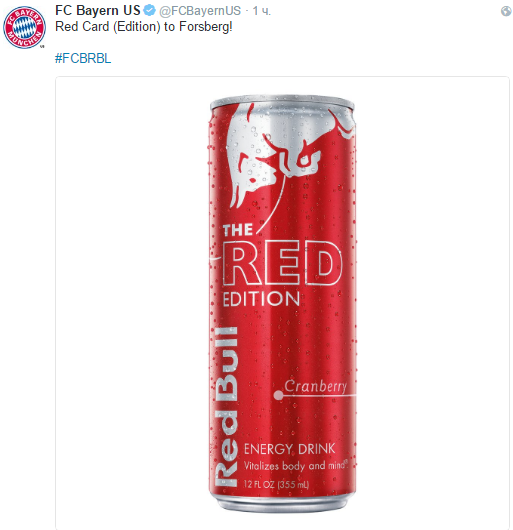
Task: Click the 12 FL OZ volume text
Action: point(276,484)
